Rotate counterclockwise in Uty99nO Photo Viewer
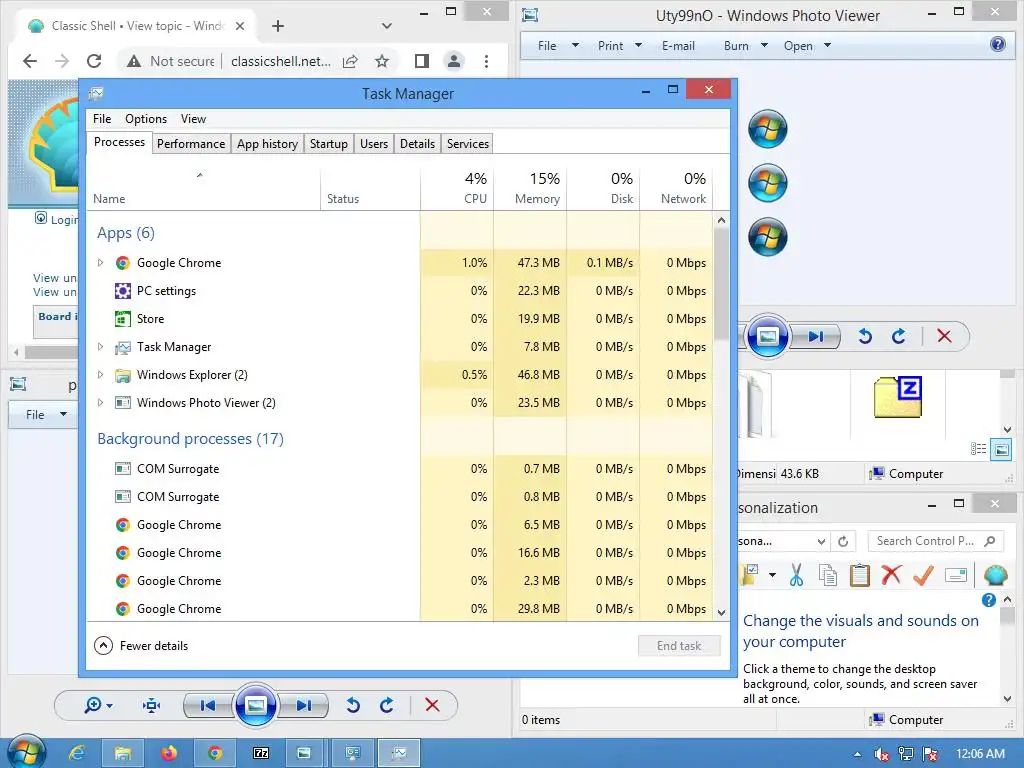The image size is (1024, 768). (865, 336)
